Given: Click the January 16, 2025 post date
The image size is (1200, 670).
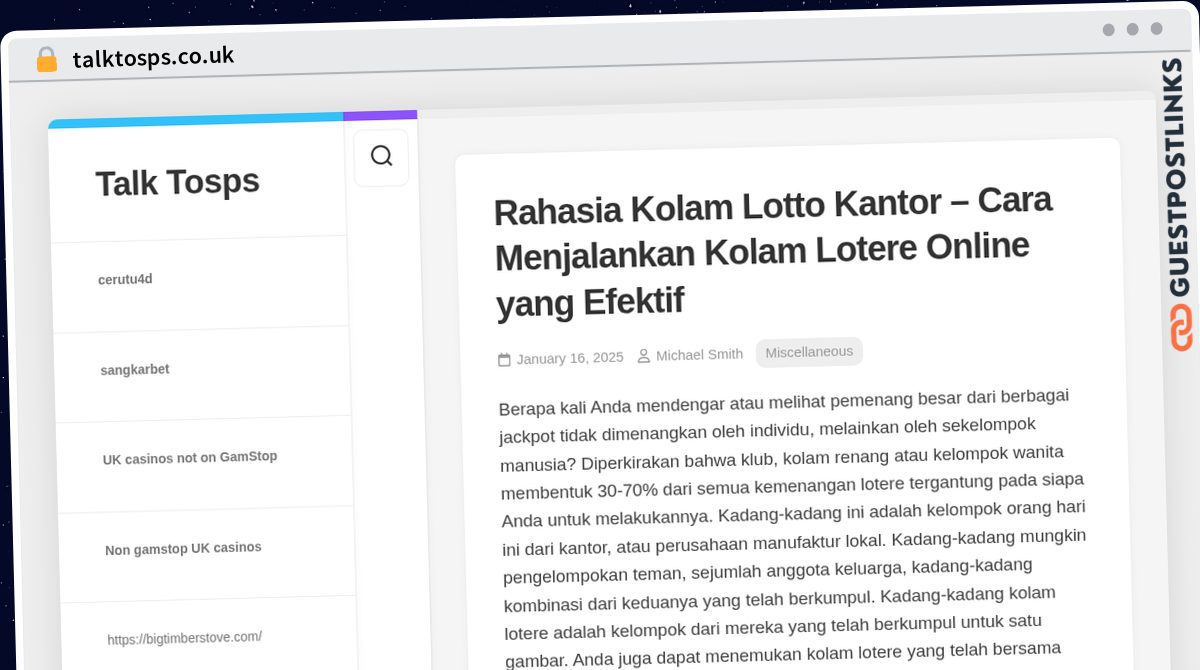Looking at the screenshot, I should coord(569,358).
